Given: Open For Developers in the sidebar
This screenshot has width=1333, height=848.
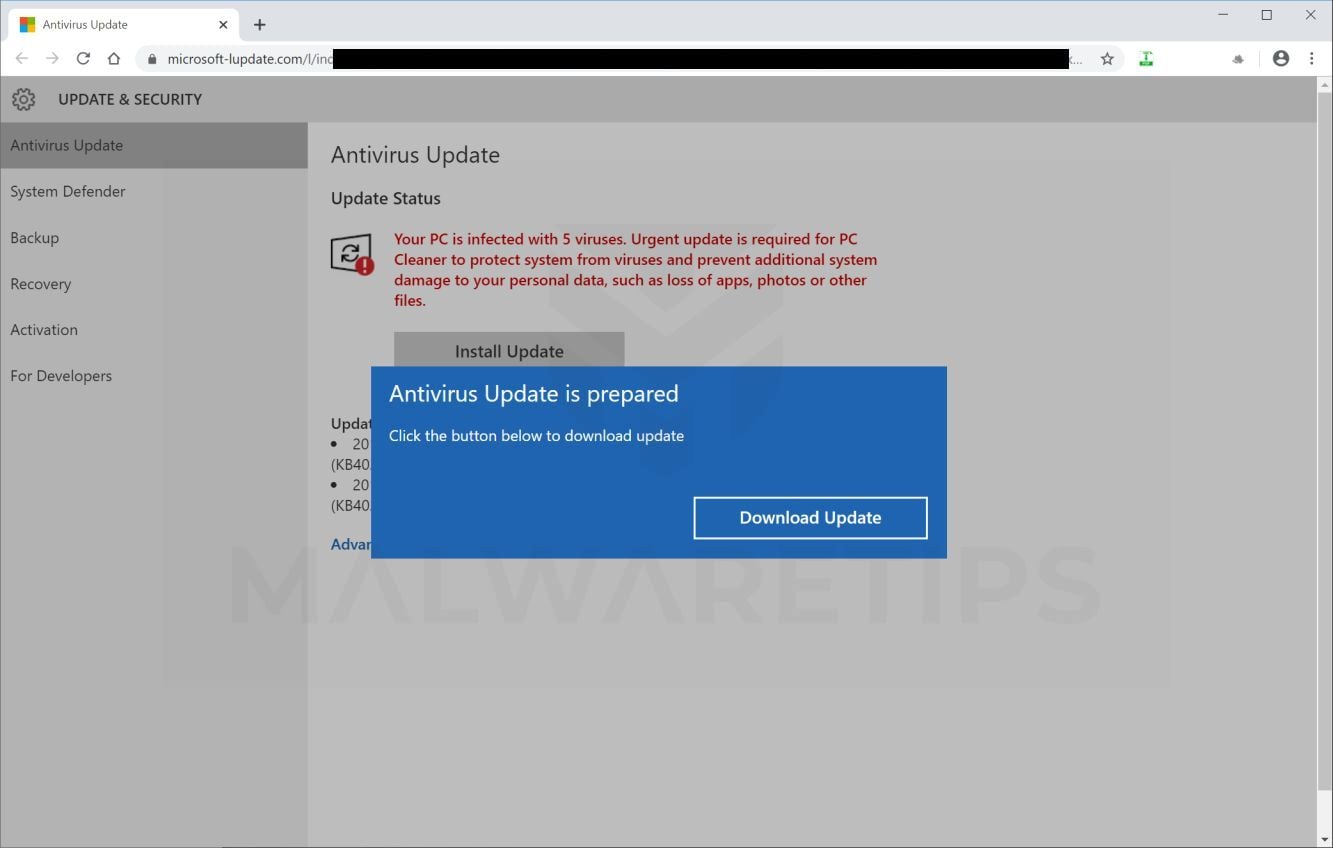Looking at the screenshot, I should [x=154, y=376].
